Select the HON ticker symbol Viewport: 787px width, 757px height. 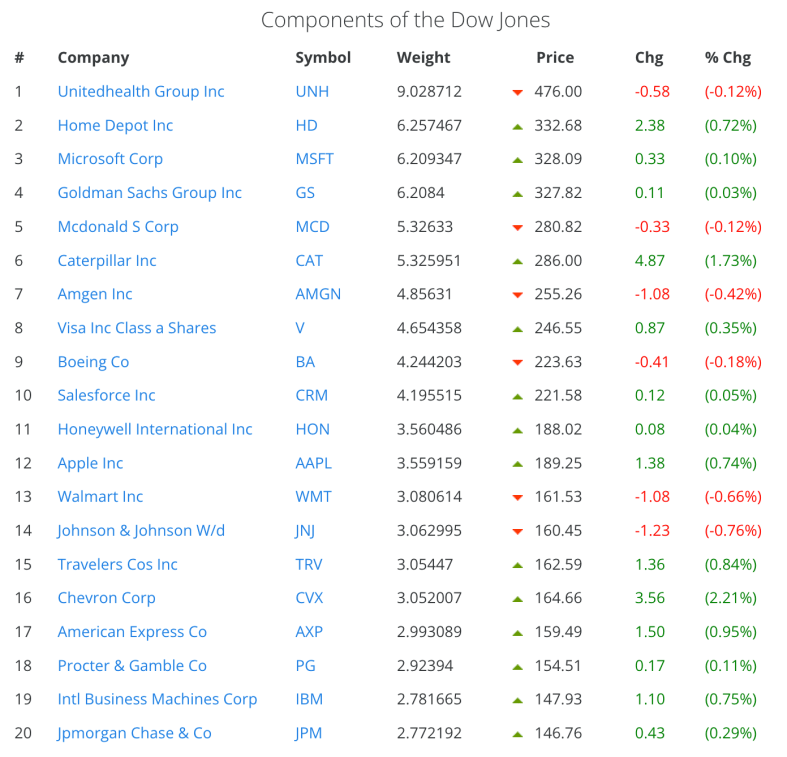click(313, 429)
